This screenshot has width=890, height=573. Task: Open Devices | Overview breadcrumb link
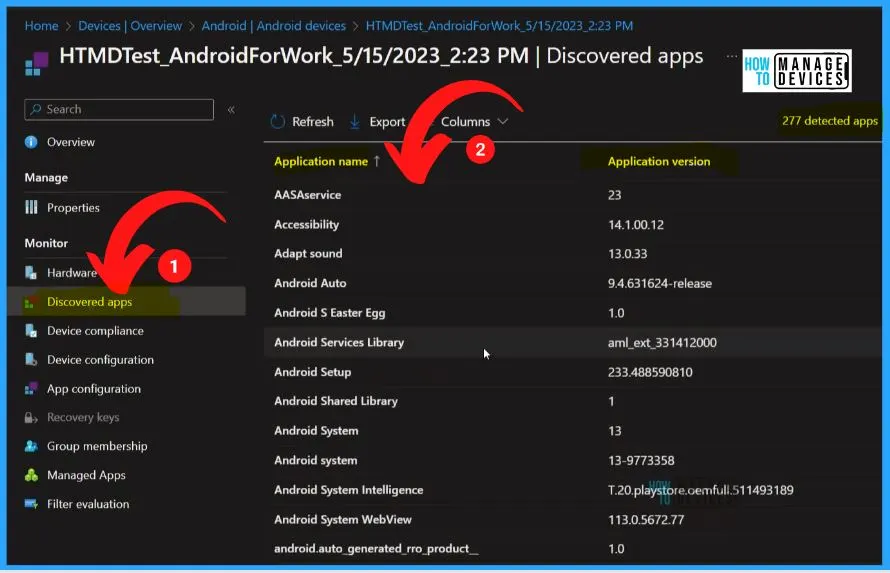[x=130, y=26]
